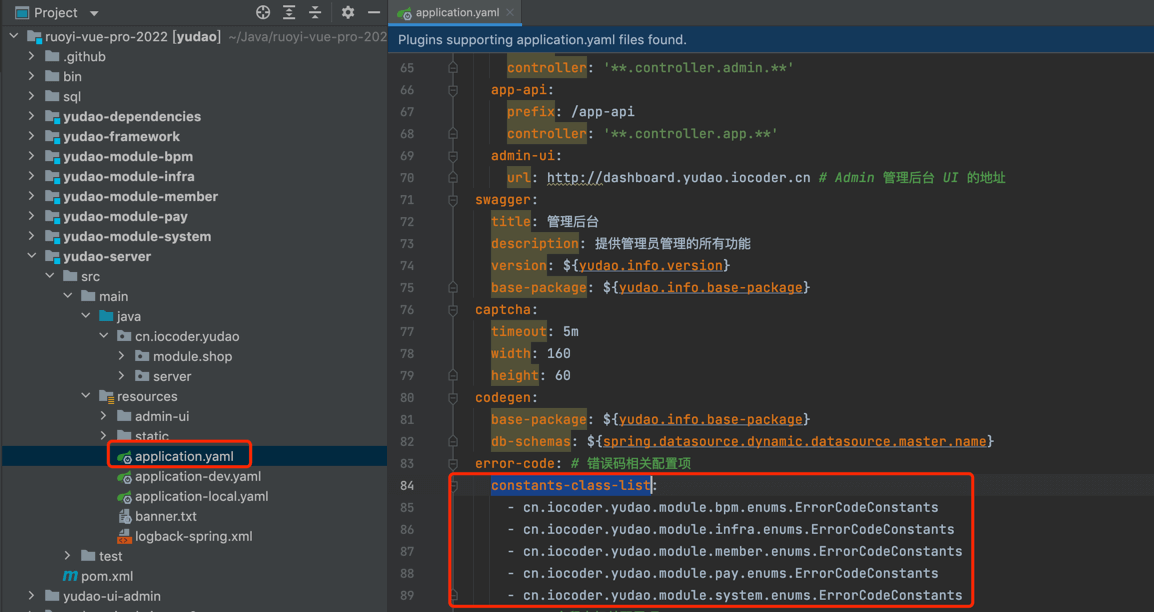Select logback-spring.xml file

pos(193,536)
